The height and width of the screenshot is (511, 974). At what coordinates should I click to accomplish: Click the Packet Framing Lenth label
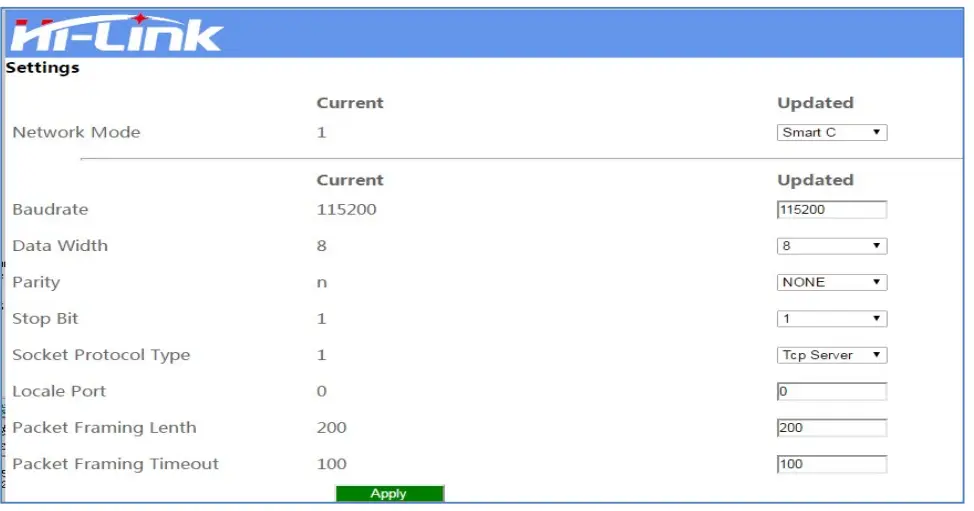[x=104, y=428]
